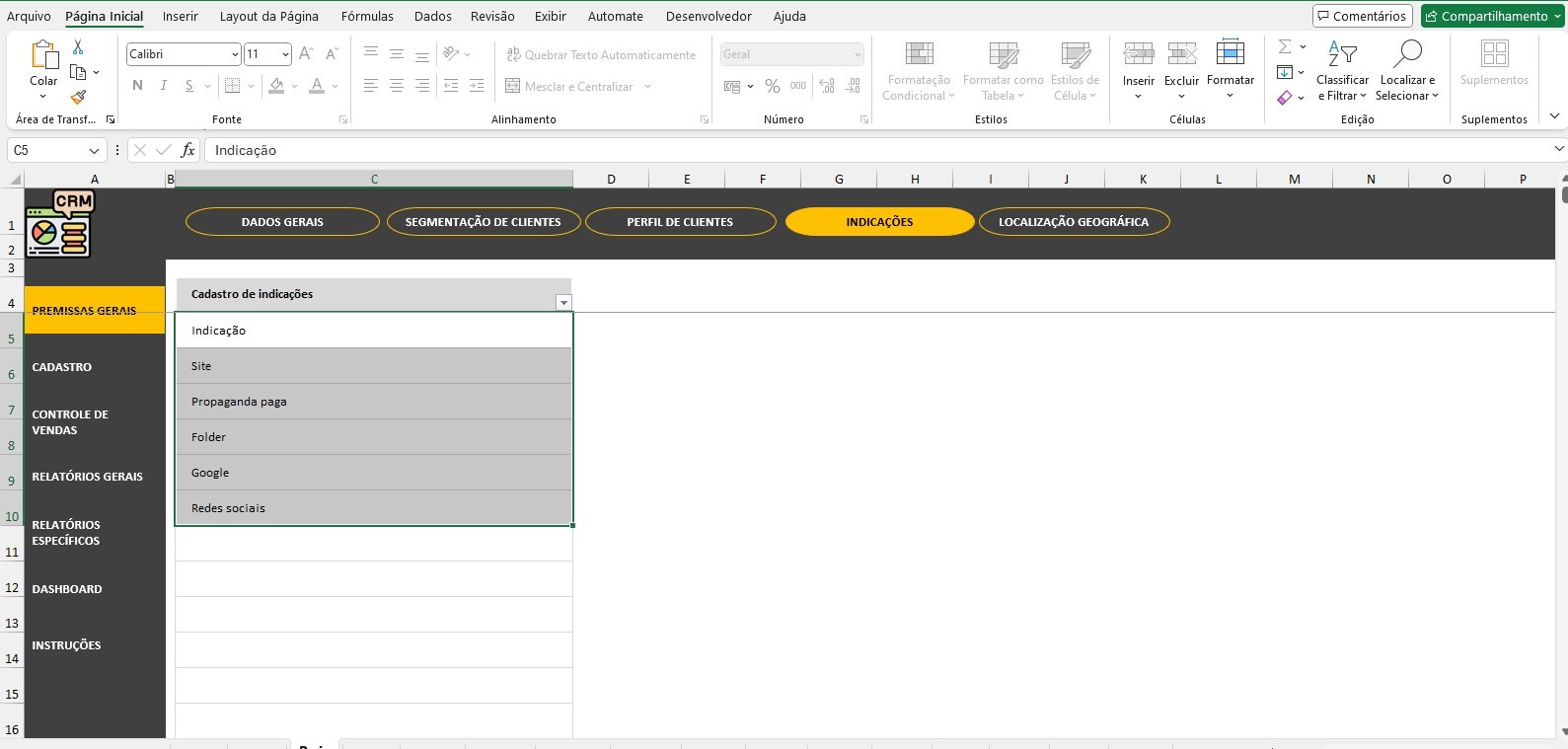The width and height of the screenshot is (1568, 749).
Task: Click the fill color bucket swatch
Action: (x=276, y=86)
